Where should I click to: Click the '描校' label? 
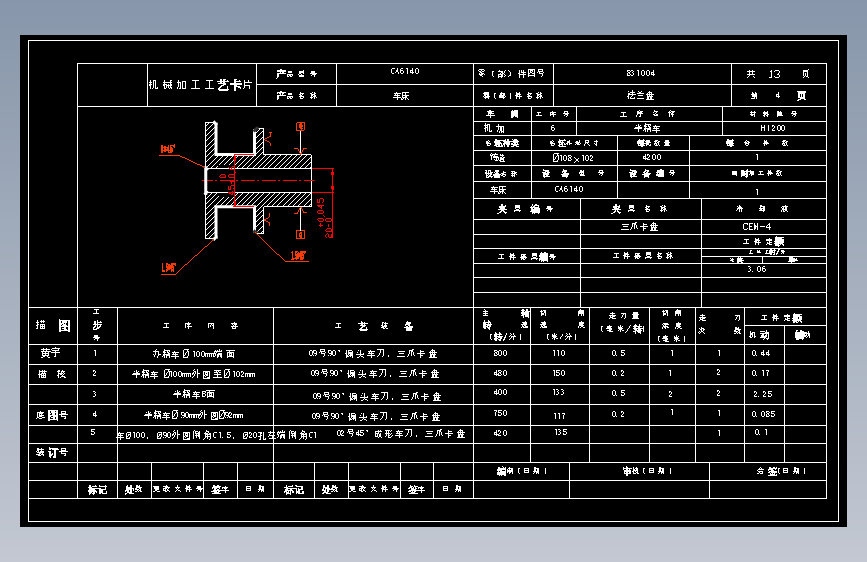[52, 374]
